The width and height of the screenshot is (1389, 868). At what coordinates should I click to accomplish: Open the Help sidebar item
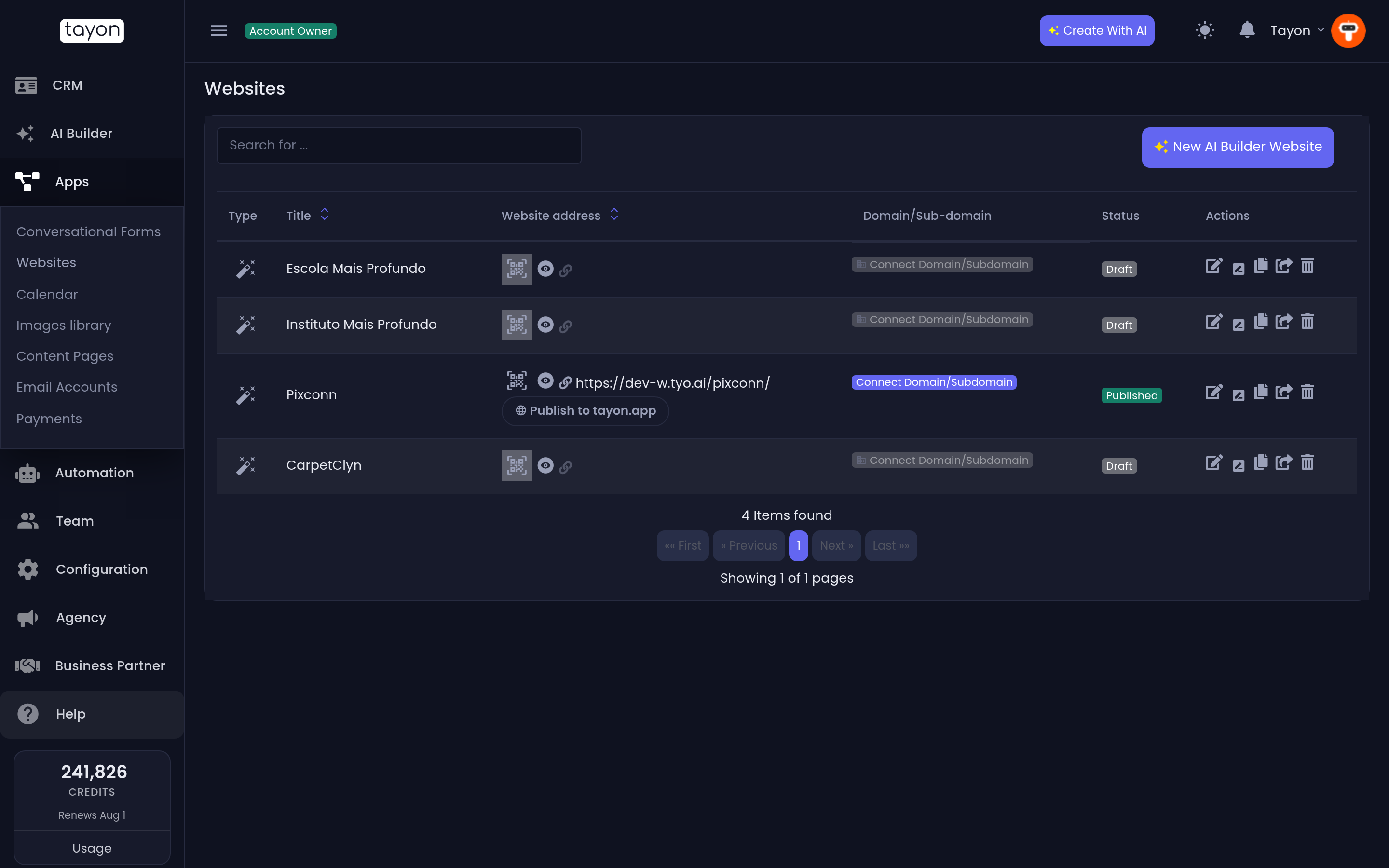(92, 714)
